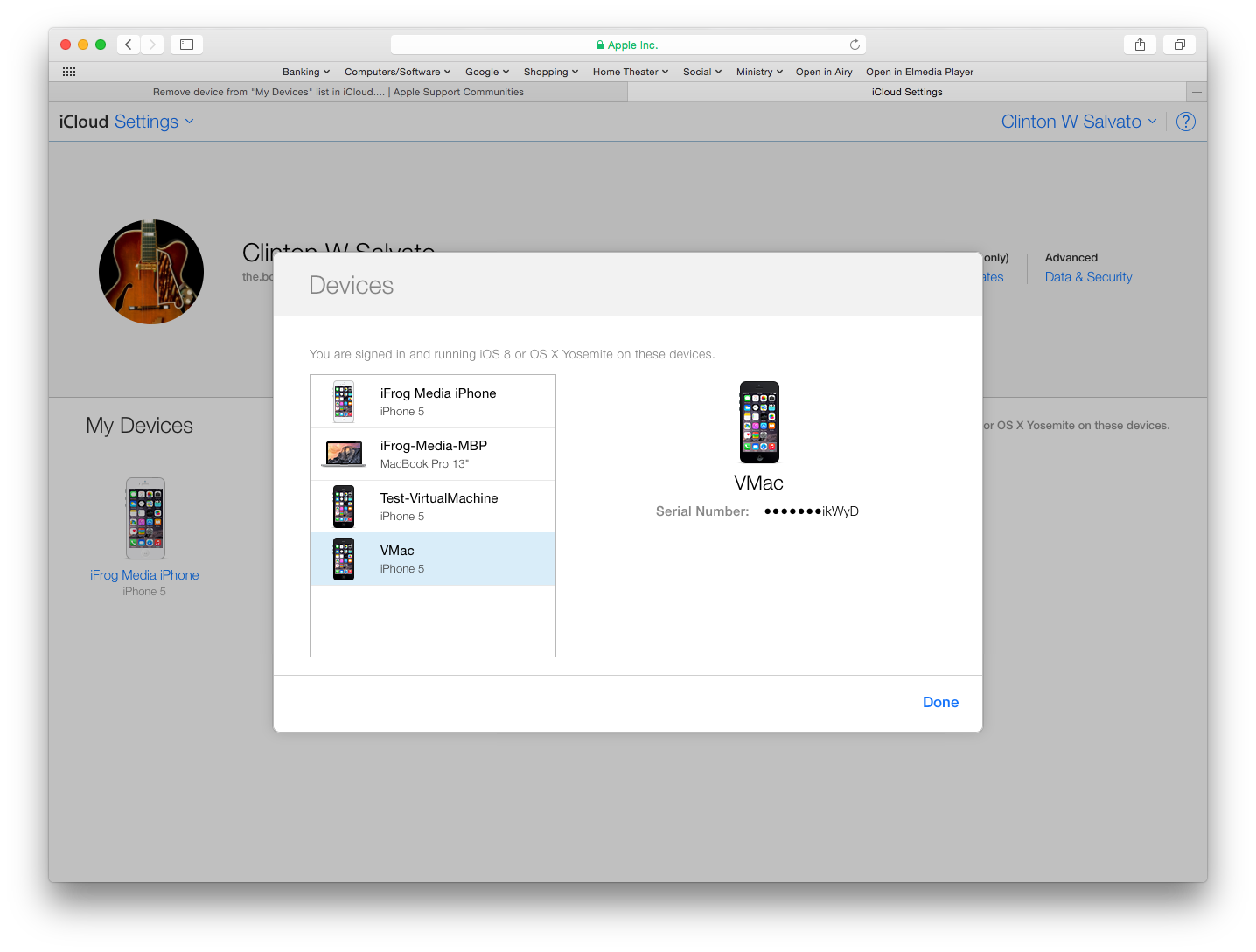Viewport: 1256px width, 952px height.
Task: Expand the Social bookmarks folder
Action: (702, 72)
